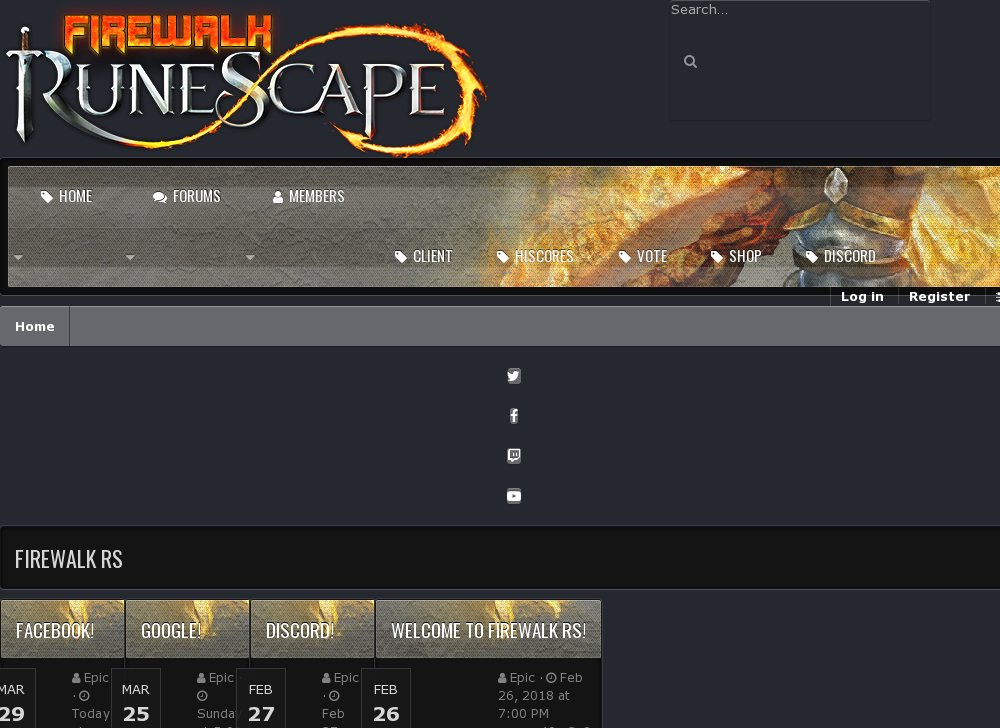Click the speech bubble icon beside FORUMS
The image size is (1000, 728).
[x=159, y=197]
